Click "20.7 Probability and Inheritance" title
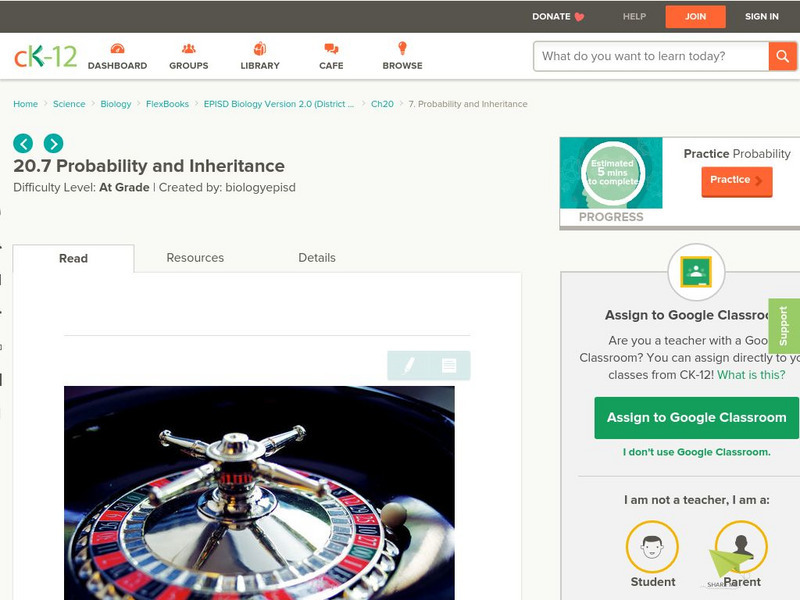 tap(149, 166)
